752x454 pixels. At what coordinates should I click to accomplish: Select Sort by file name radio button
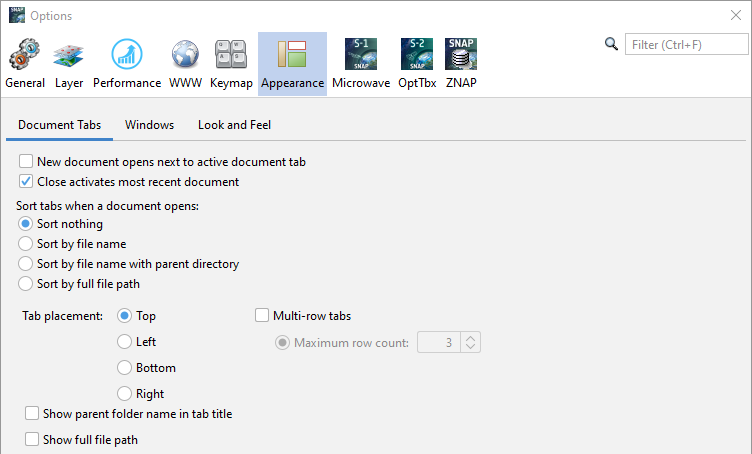click(26, 244)
